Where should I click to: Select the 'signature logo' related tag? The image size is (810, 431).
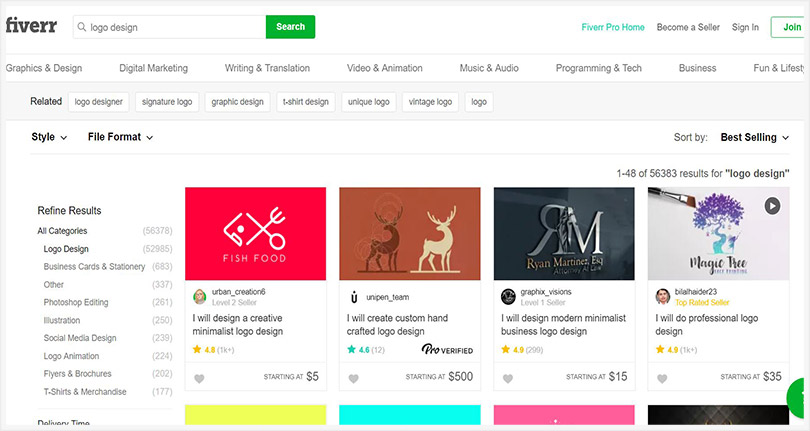click(x=167, y=102)
